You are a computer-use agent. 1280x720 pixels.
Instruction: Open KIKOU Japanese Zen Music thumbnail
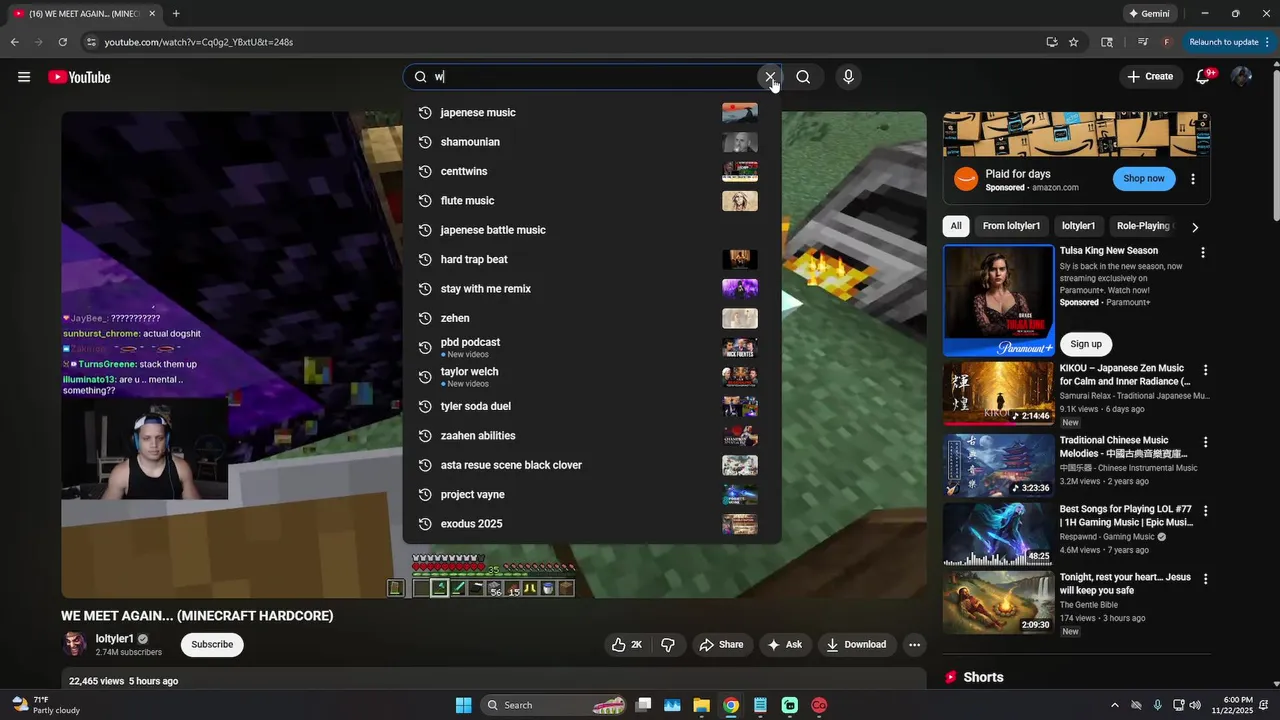(998, 393)
